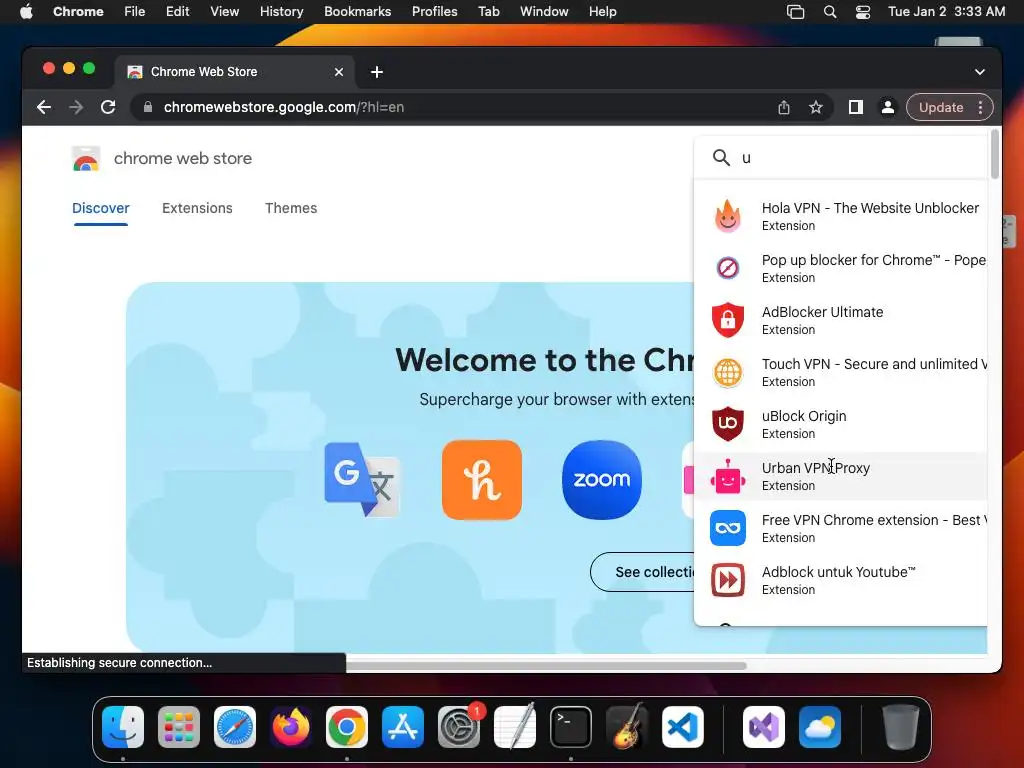1024x768 pixels.
Task: Open the profile avatar menu
Action: click(888, 107)
